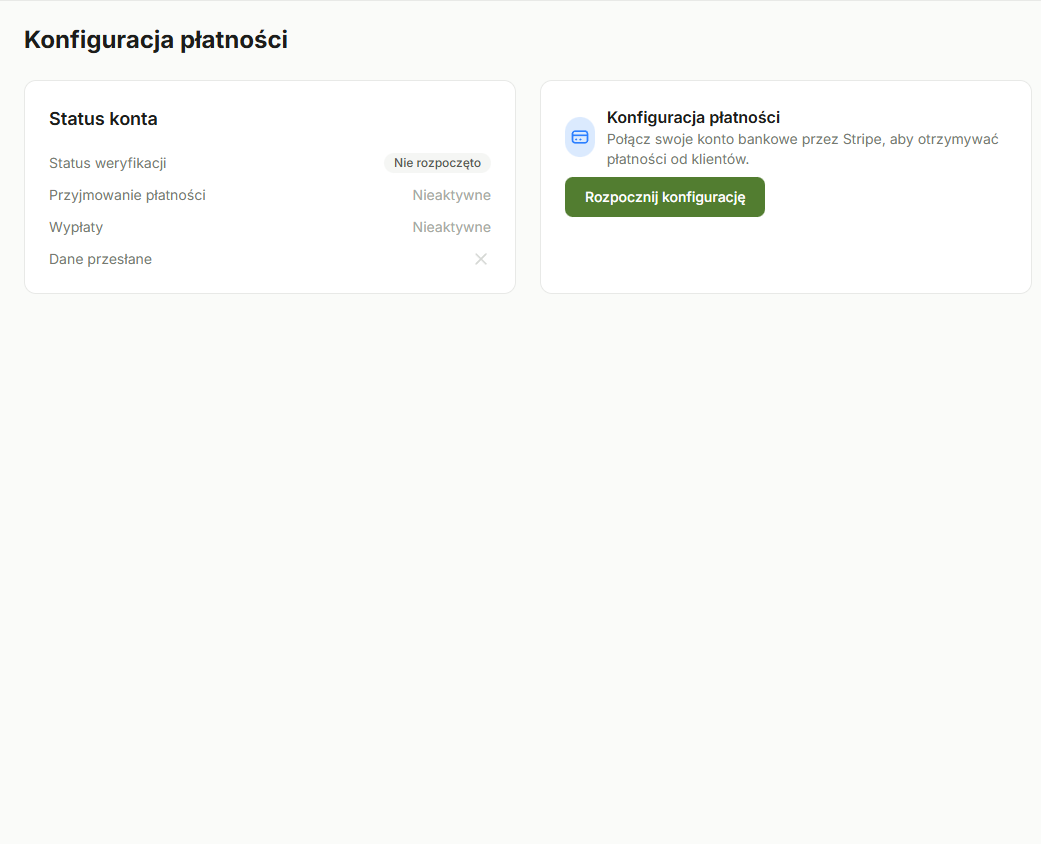1041x844 pixels.
Task: Click the Wypłaty row label
Action: pos(76,227)
